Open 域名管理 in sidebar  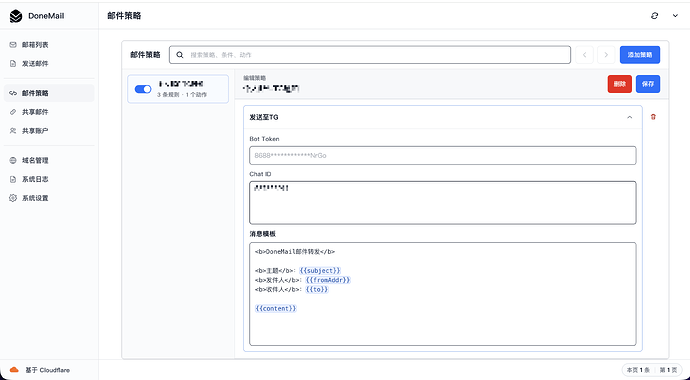(49, 161)
